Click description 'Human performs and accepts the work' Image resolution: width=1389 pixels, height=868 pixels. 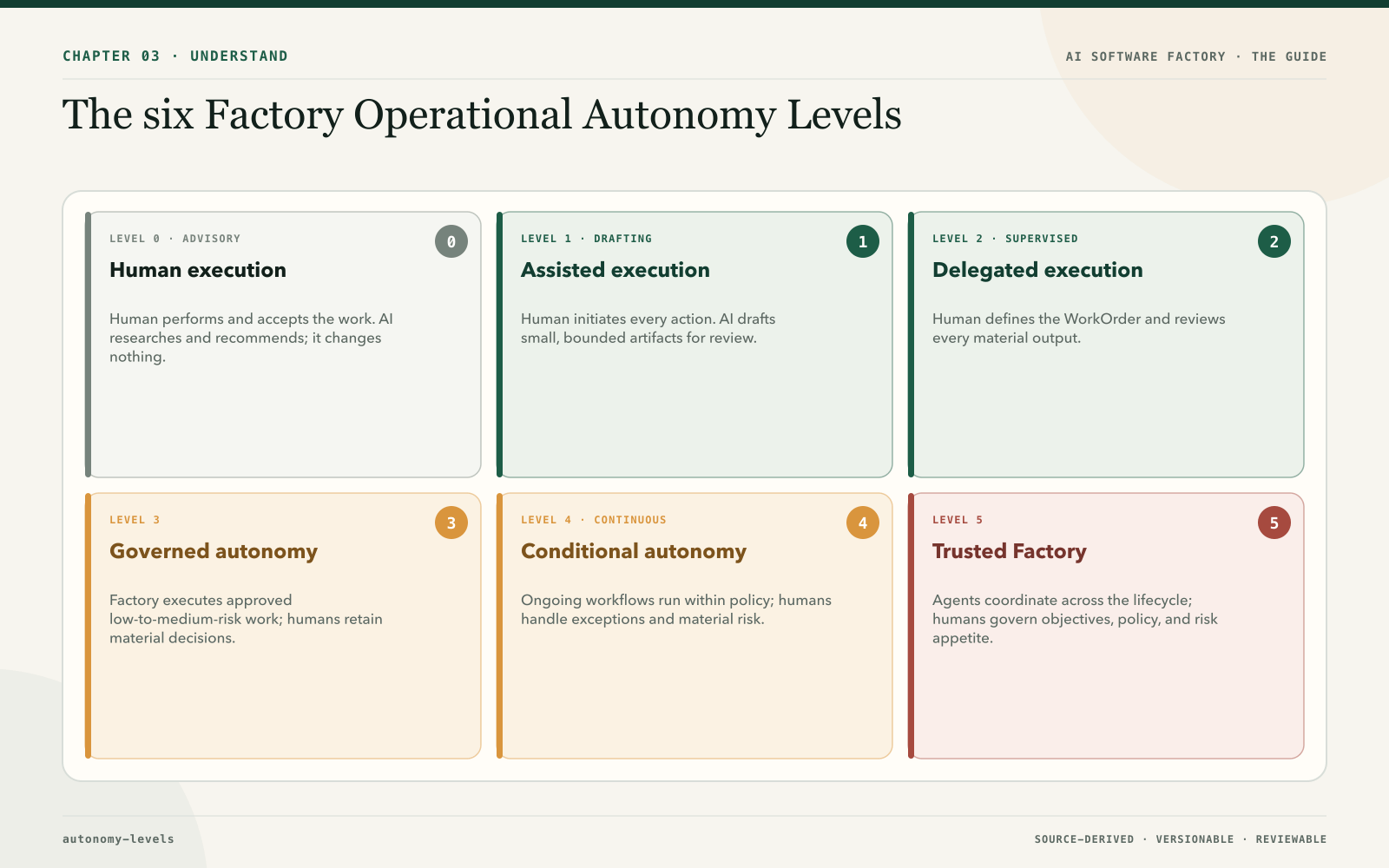[x=252, y=338]
